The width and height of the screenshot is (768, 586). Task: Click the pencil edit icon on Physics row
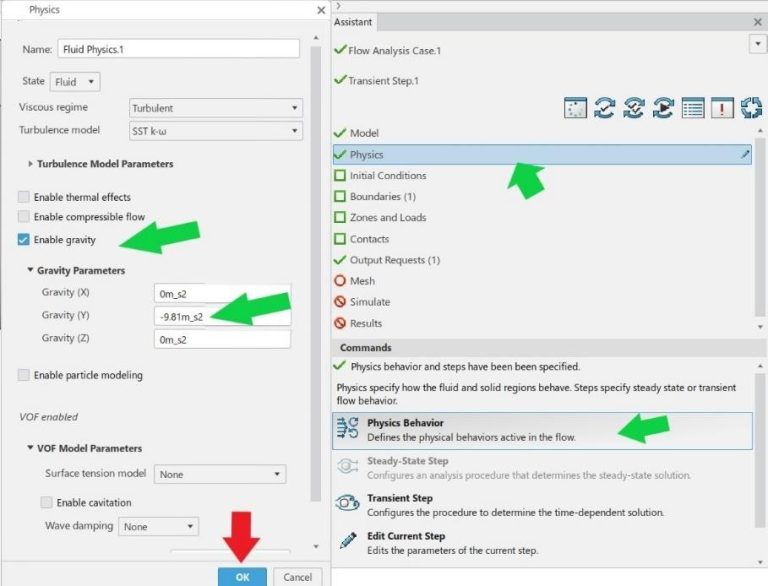[x=745, y=154]
